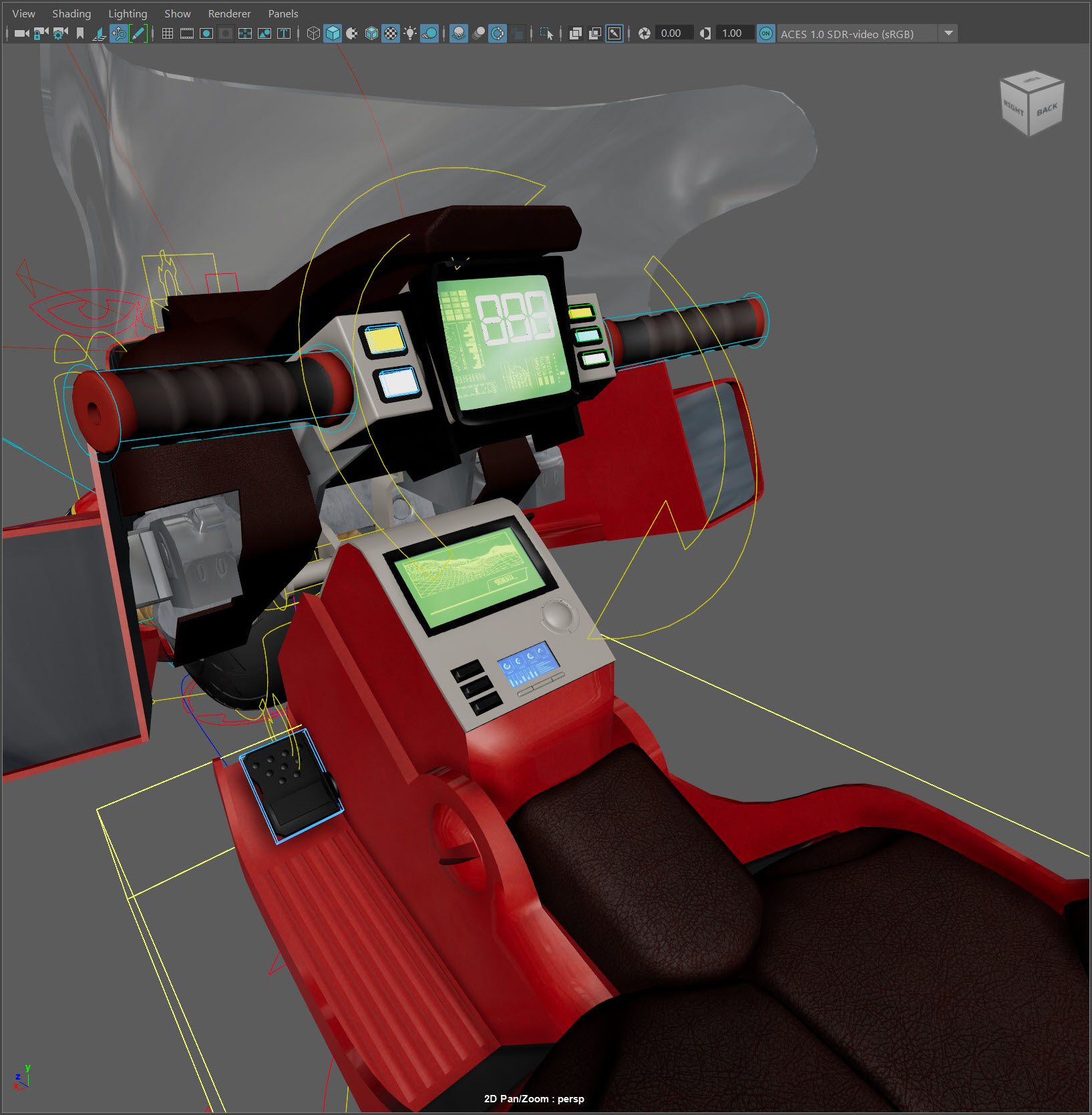Activate the Grease Pencil icon
The height and width of the screenshot is (1115, 1092).
[138, 33]
